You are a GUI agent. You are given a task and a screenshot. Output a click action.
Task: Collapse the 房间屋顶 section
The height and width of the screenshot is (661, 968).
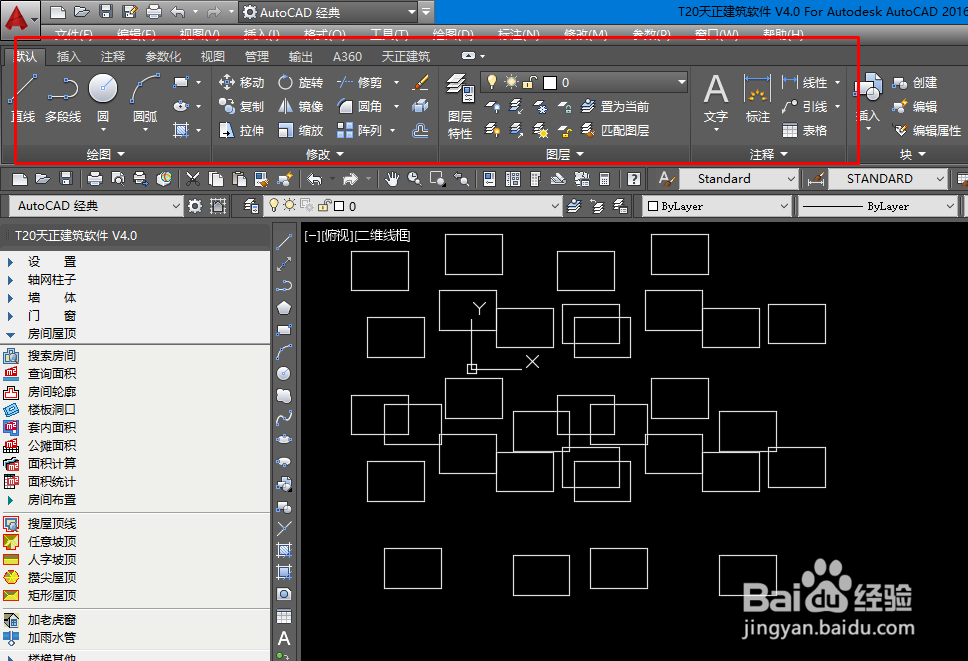(10, 334)
